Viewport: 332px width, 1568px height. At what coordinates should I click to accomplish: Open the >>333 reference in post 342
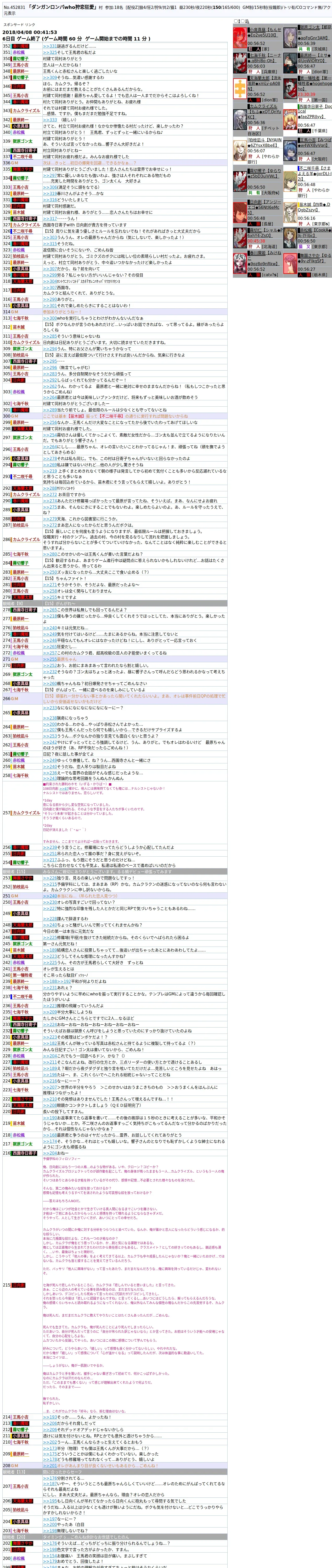(49, 120)
